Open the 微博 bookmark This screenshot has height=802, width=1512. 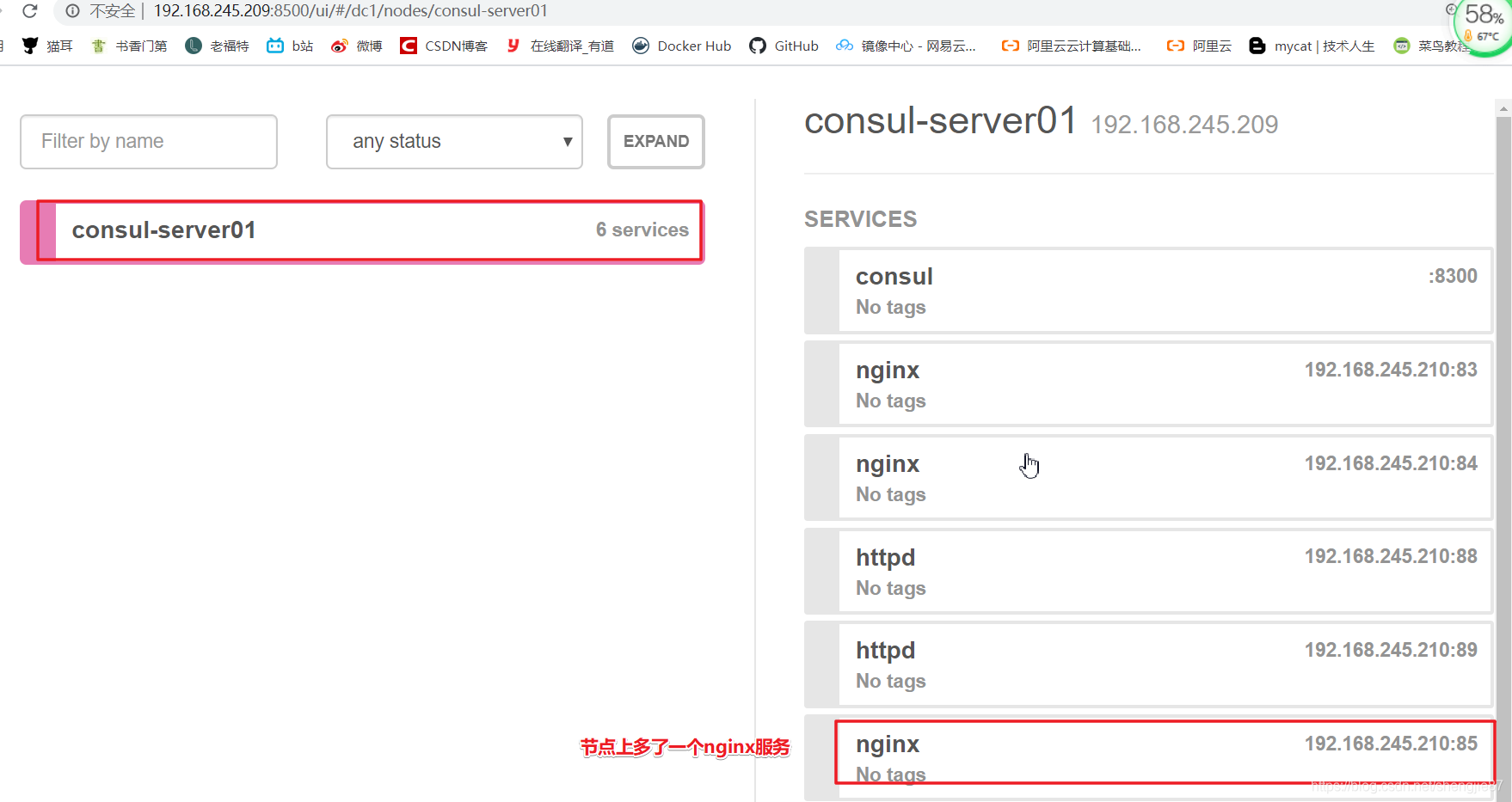(x=356, y=46)
